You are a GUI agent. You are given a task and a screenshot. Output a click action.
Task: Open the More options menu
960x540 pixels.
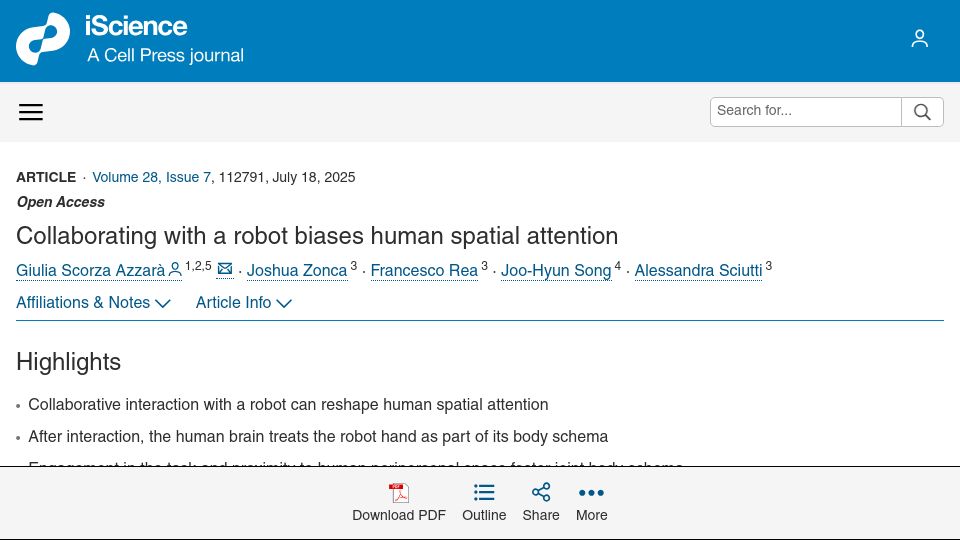(x=591, y=503)
